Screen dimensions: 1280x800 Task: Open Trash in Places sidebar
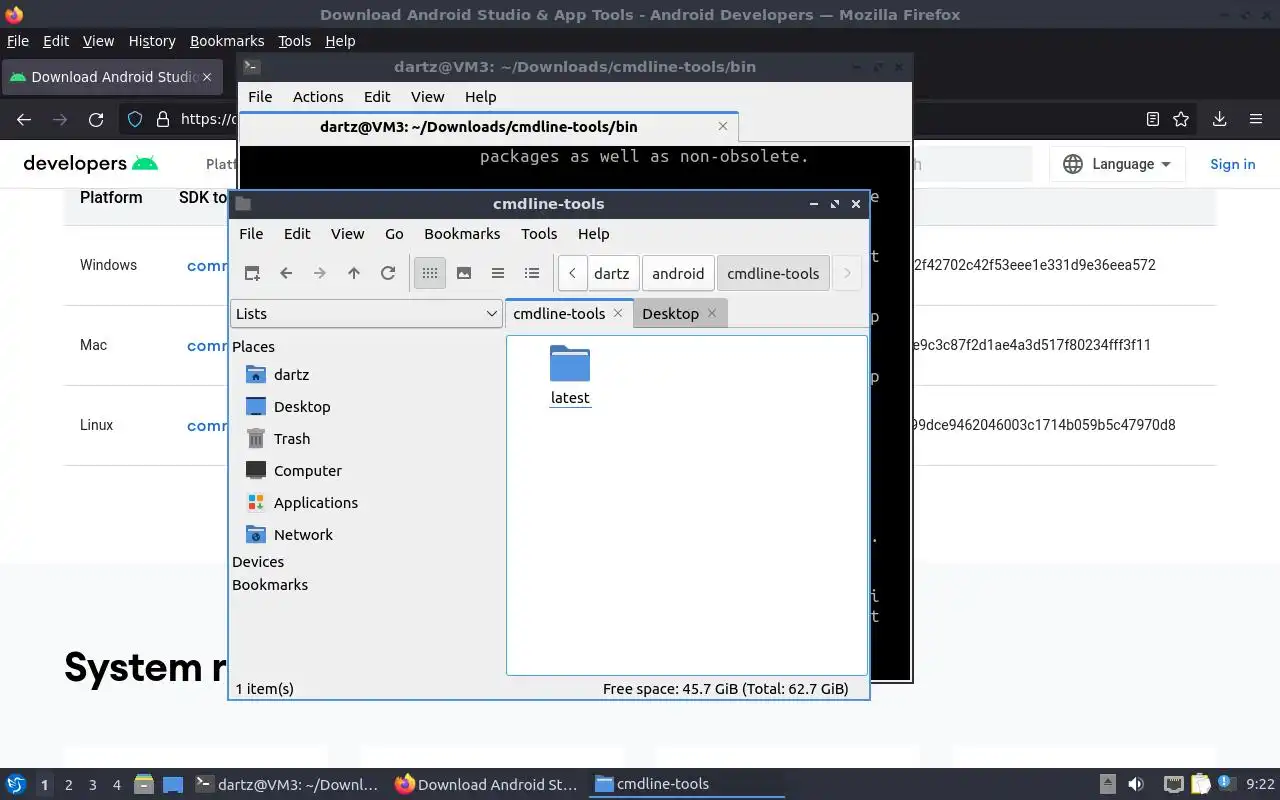click(x=292, y=438)
